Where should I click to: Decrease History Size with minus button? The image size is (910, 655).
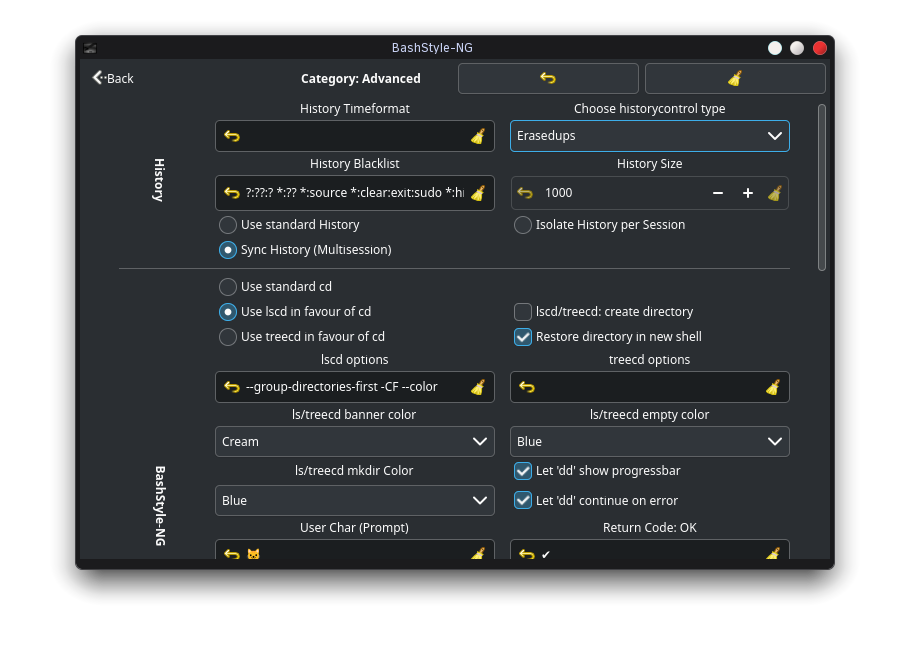[x=718, y=193]
